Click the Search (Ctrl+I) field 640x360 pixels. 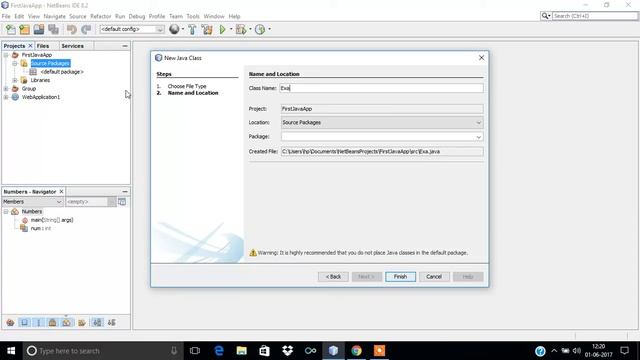tap(595, 16)
